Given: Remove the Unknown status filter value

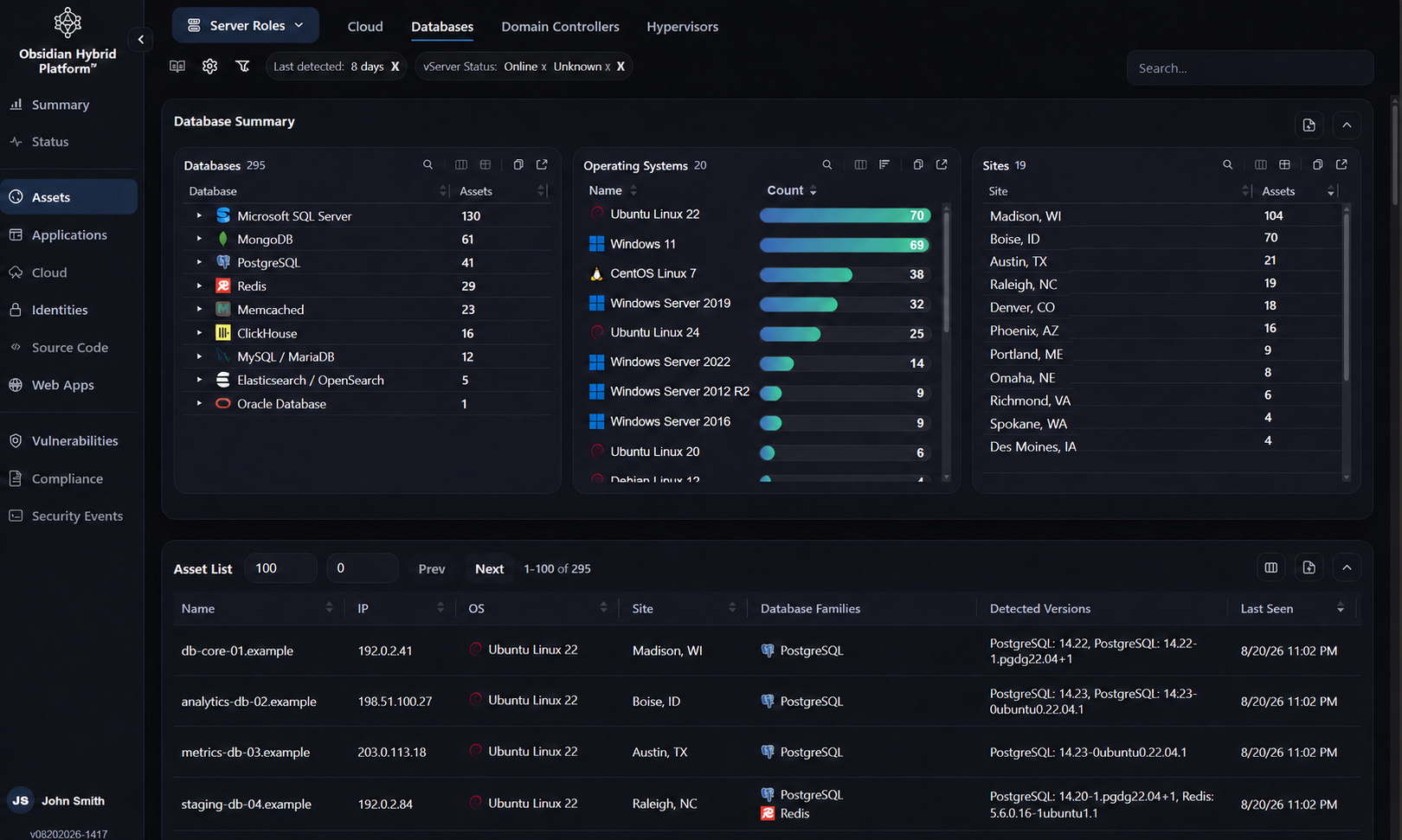Looking at the screenshot, I should pyautogui.click(x=608, y=67).
